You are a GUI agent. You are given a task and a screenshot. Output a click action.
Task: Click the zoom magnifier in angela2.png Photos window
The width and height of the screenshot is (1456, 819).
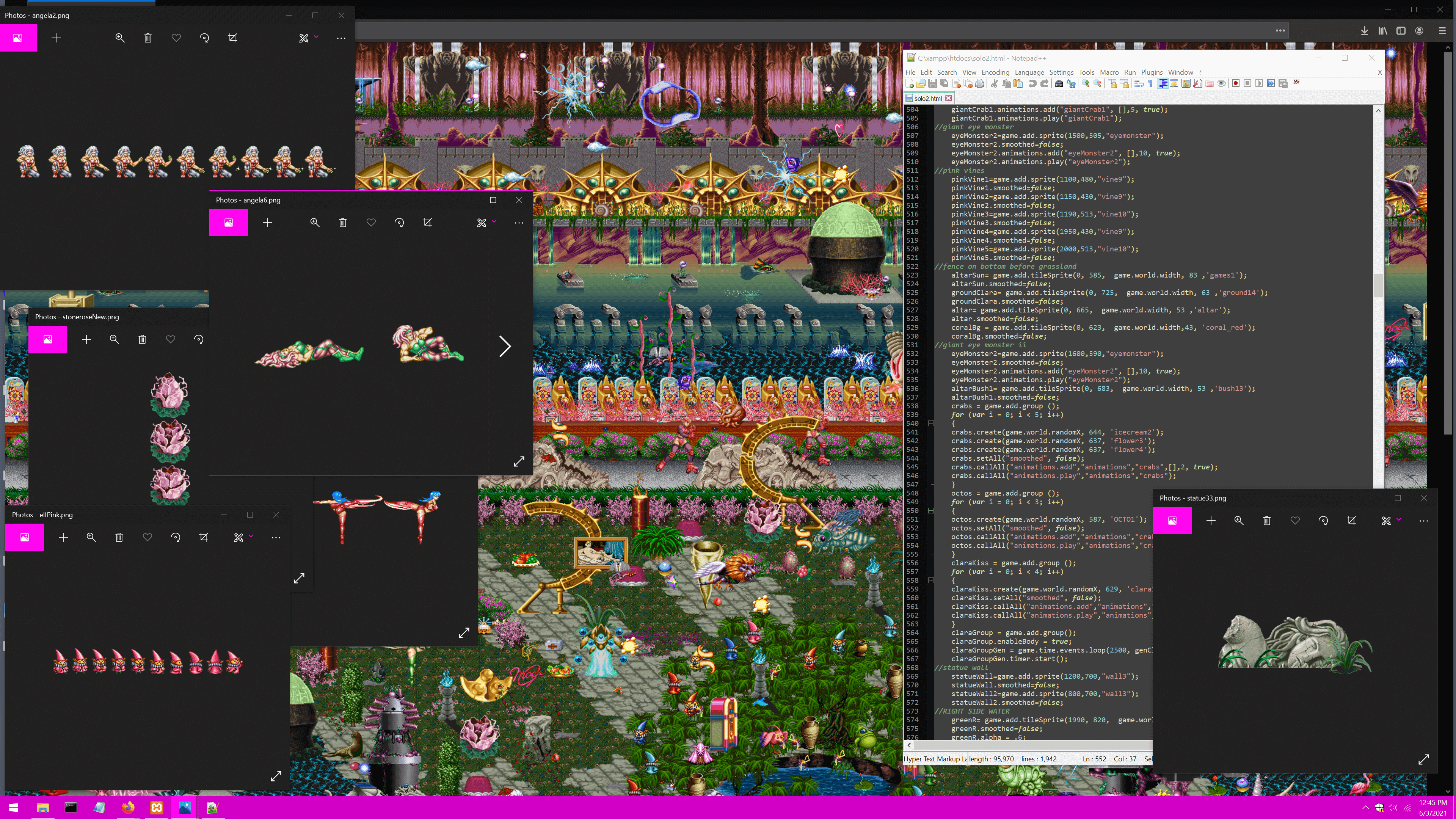tap(120, 38)
